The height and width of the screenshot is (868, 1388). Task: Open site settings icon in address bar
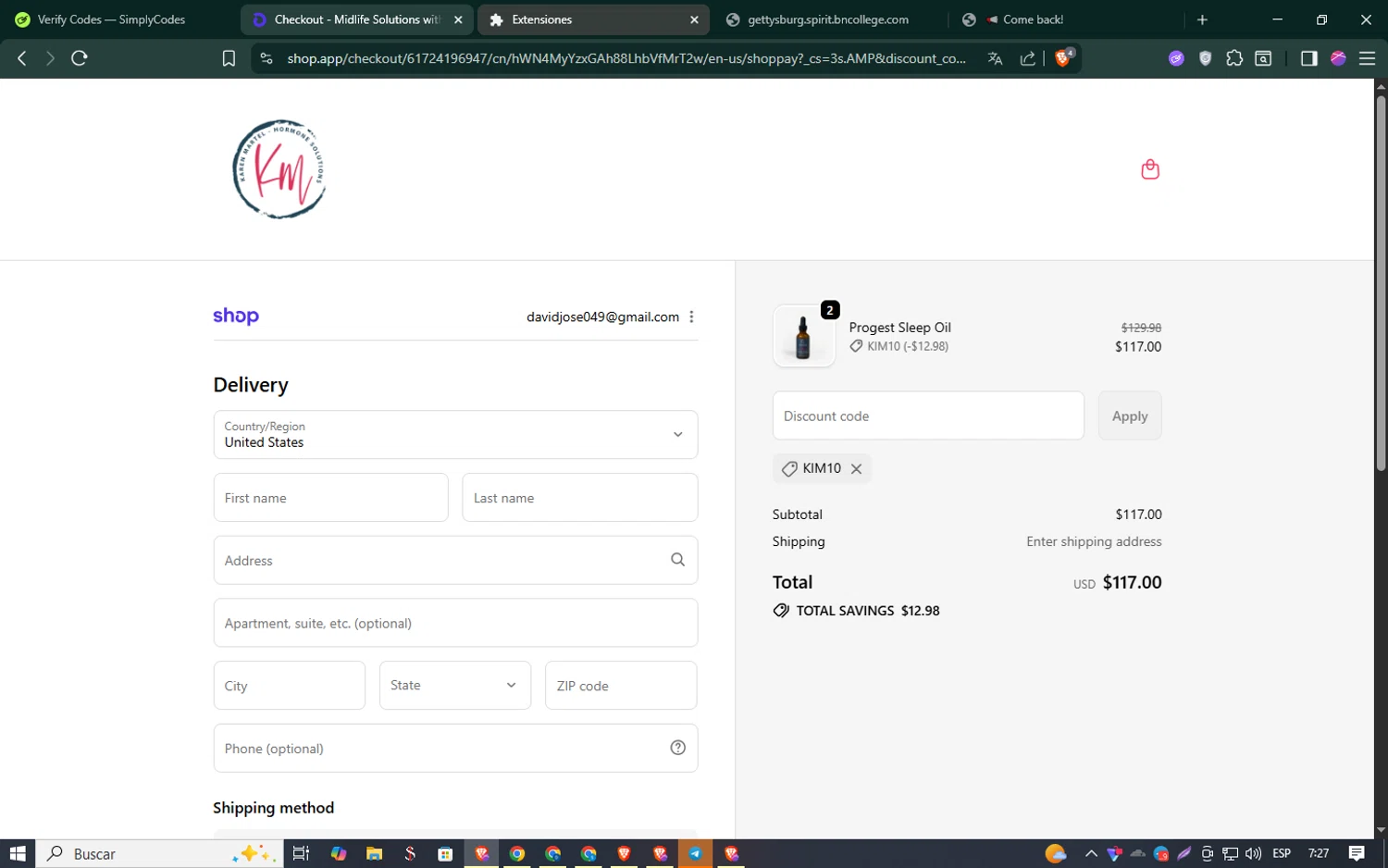tap(266, 58)
